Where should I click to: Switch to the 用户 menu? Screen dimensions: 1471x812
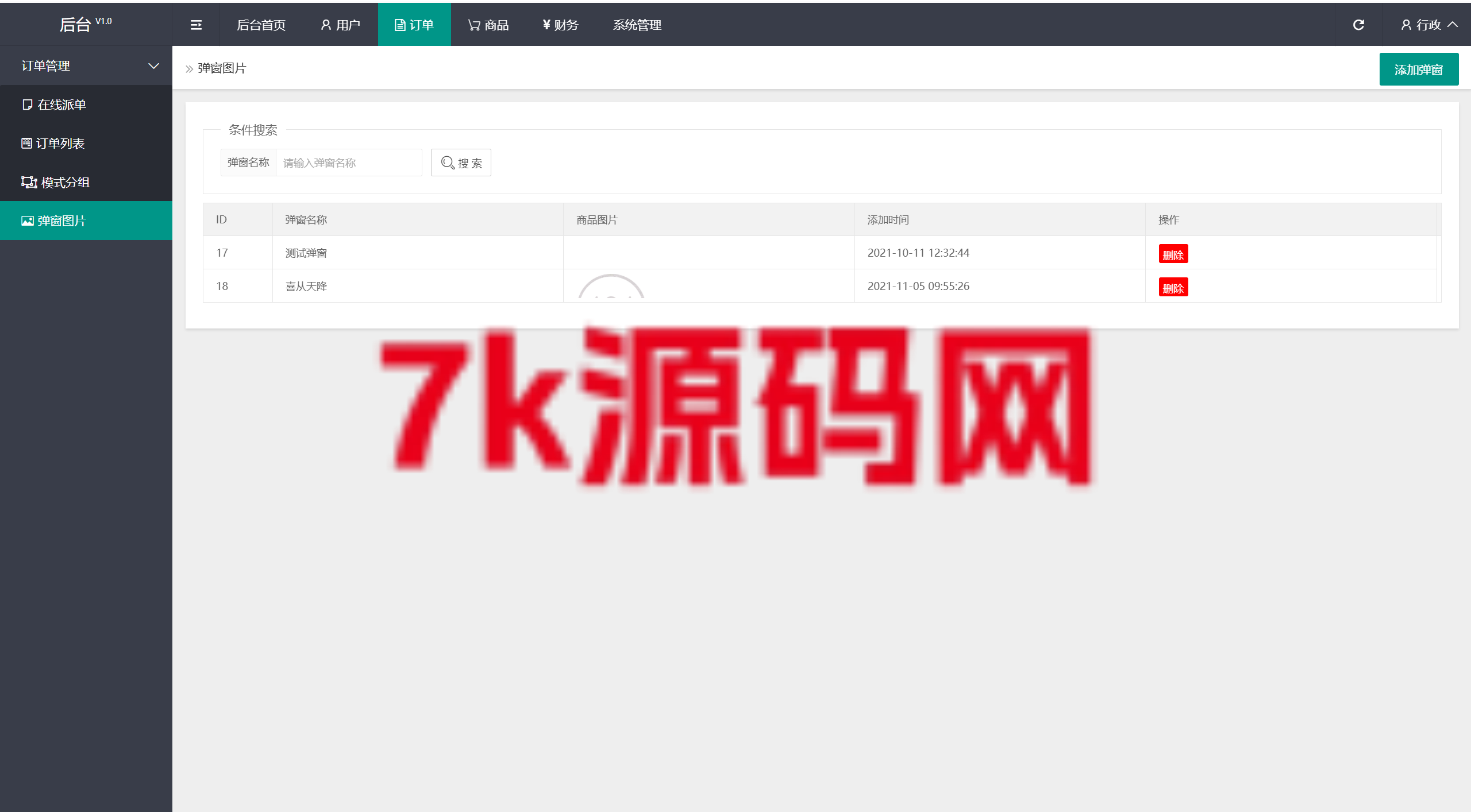[340, 25]
